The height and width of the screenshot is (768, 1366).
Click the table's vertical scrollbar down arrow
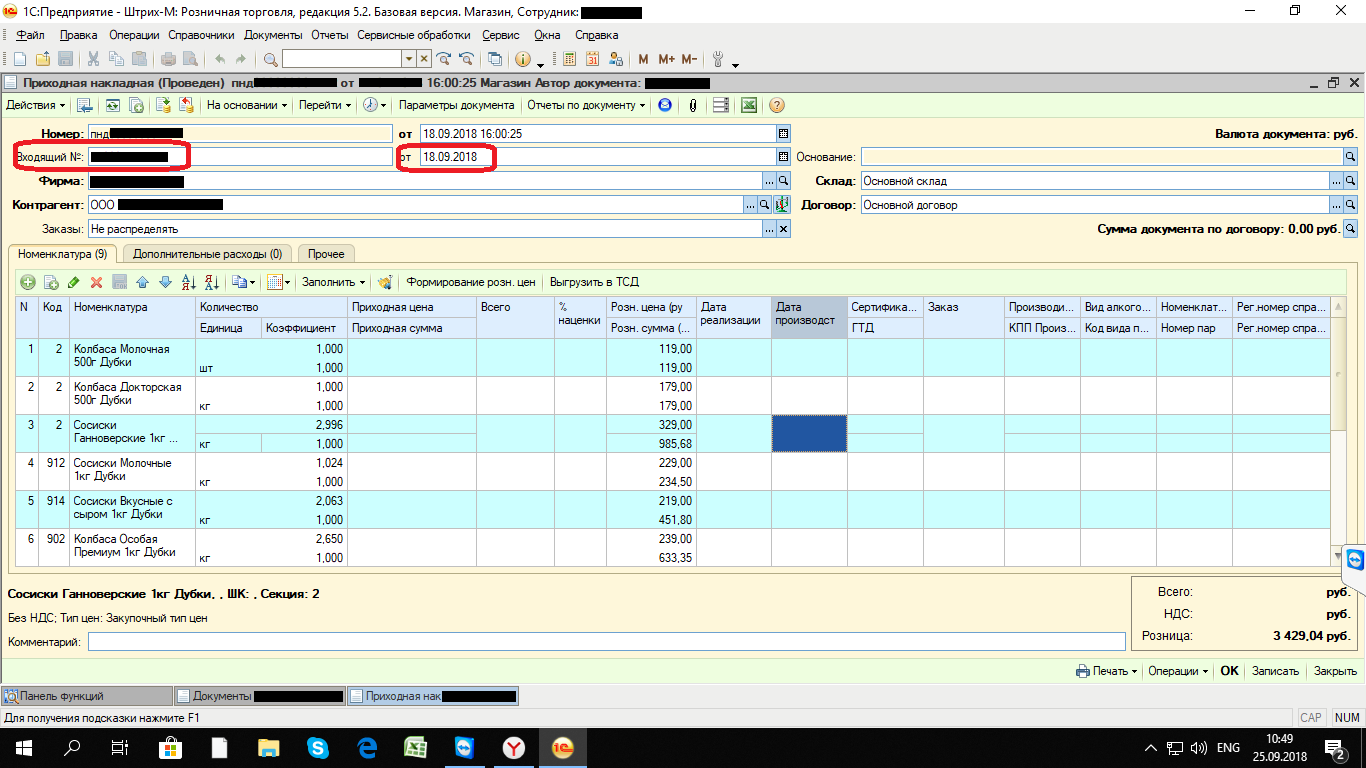tap(1338, 556)
